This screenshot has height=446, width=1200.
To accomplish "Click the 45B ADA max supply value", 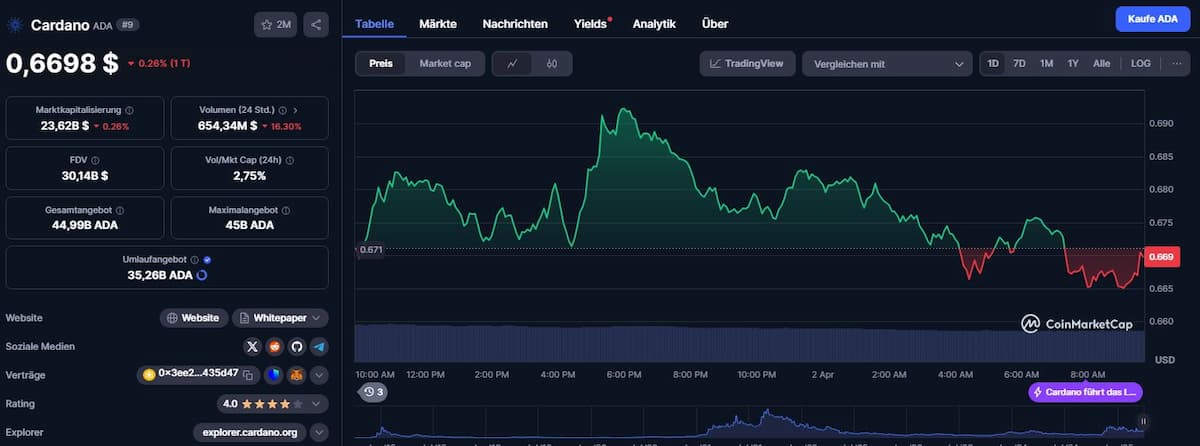I will tap(250, 225).
